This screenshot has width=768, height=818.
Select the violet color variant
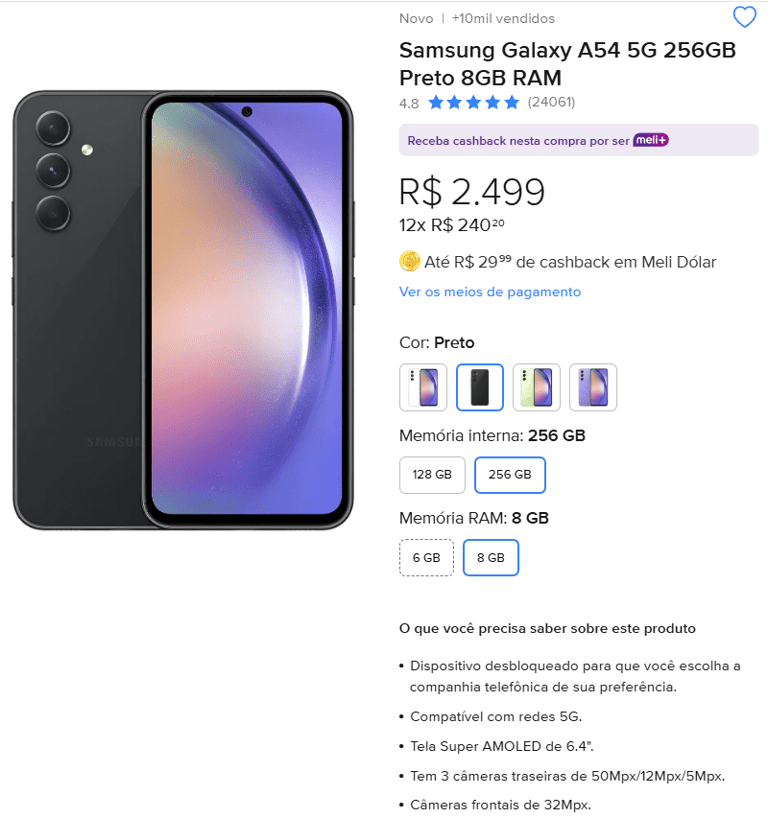coord(593,387)
